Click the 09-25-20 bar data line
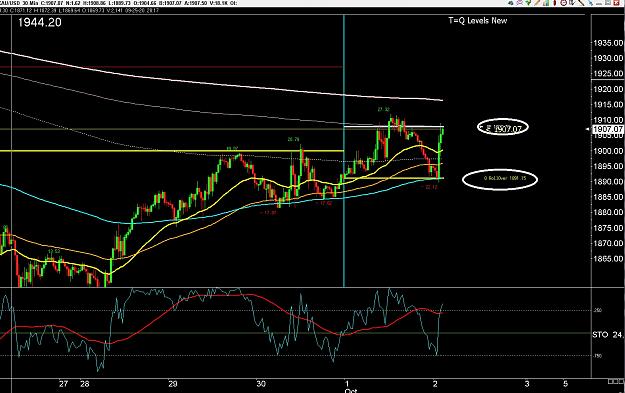The image size is (625, 393). 80,10
